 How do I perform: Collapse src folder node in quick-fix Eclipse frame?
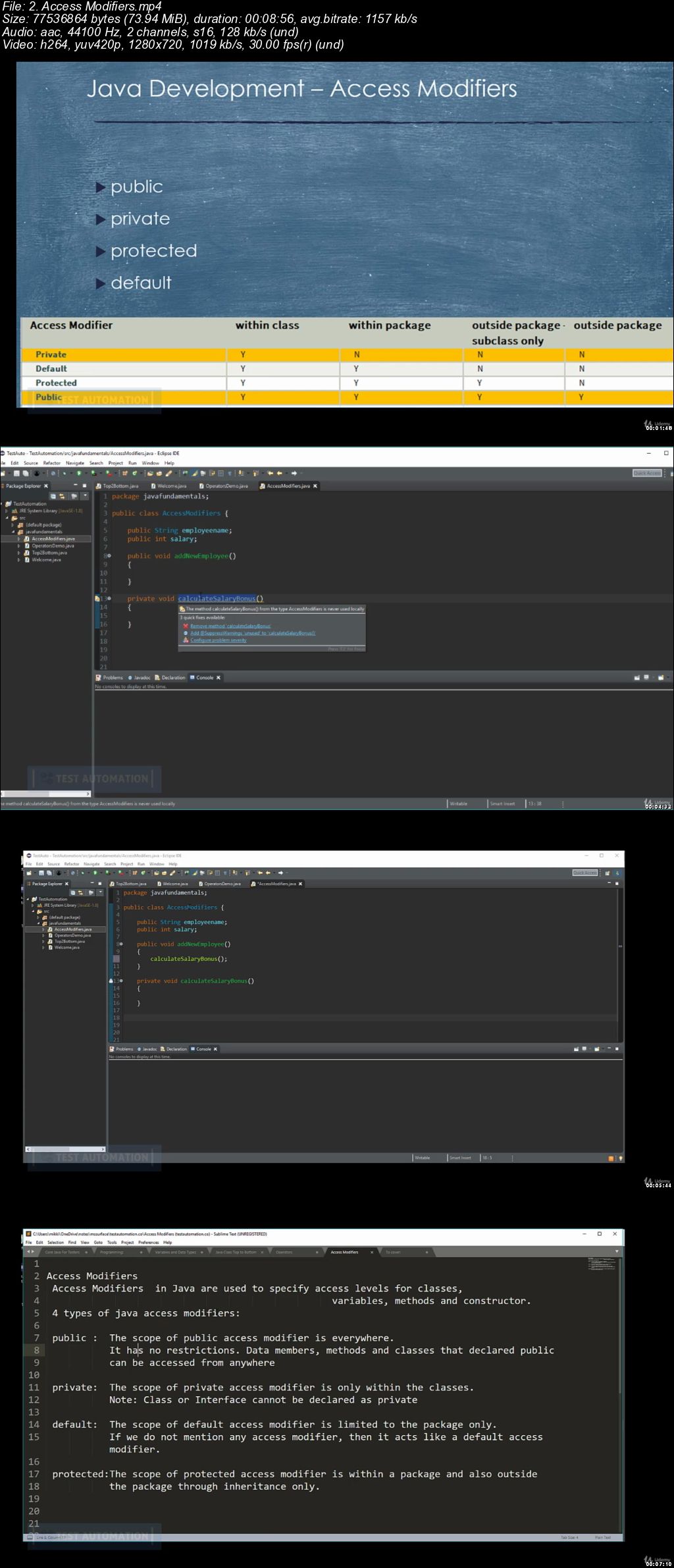(7, 518)
